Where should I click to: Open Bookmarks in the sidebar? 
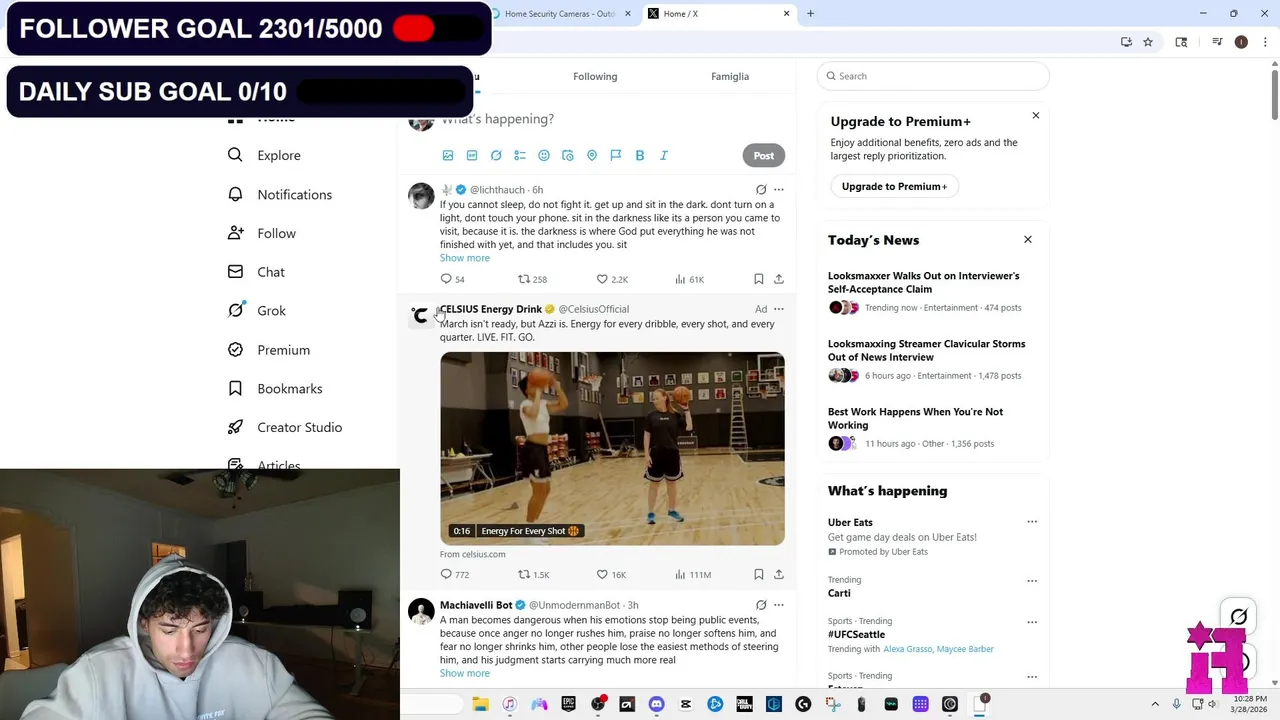click(275, 388)
